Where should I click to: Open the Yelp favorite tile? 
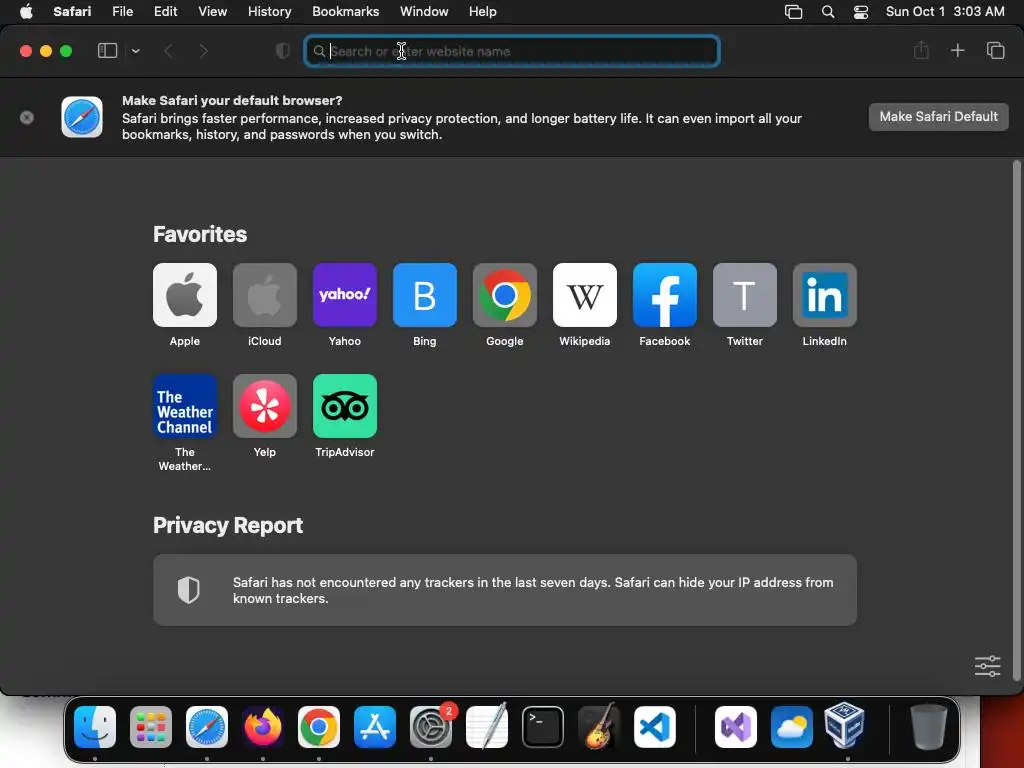[x=264, y=406]
